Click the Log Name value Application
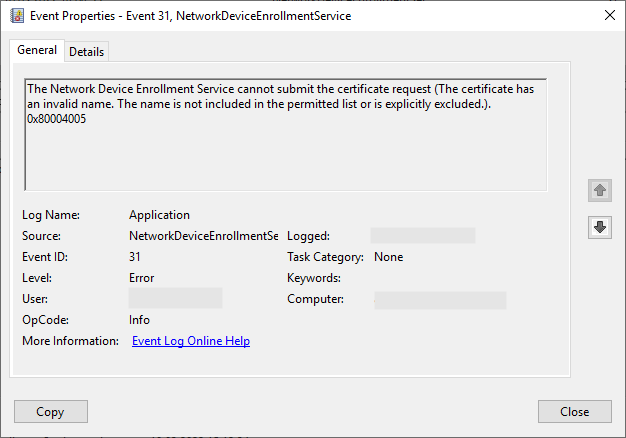The image size is (626, 438). click(159, 215)
